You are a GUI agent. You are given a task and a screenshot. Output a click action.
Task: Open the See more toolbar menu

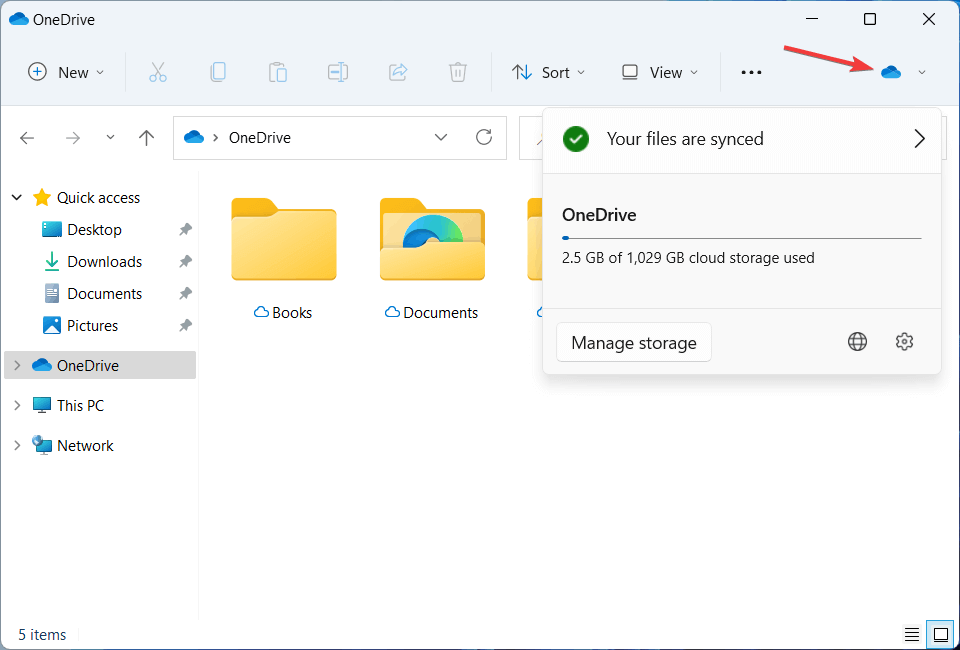pos(751,71)
